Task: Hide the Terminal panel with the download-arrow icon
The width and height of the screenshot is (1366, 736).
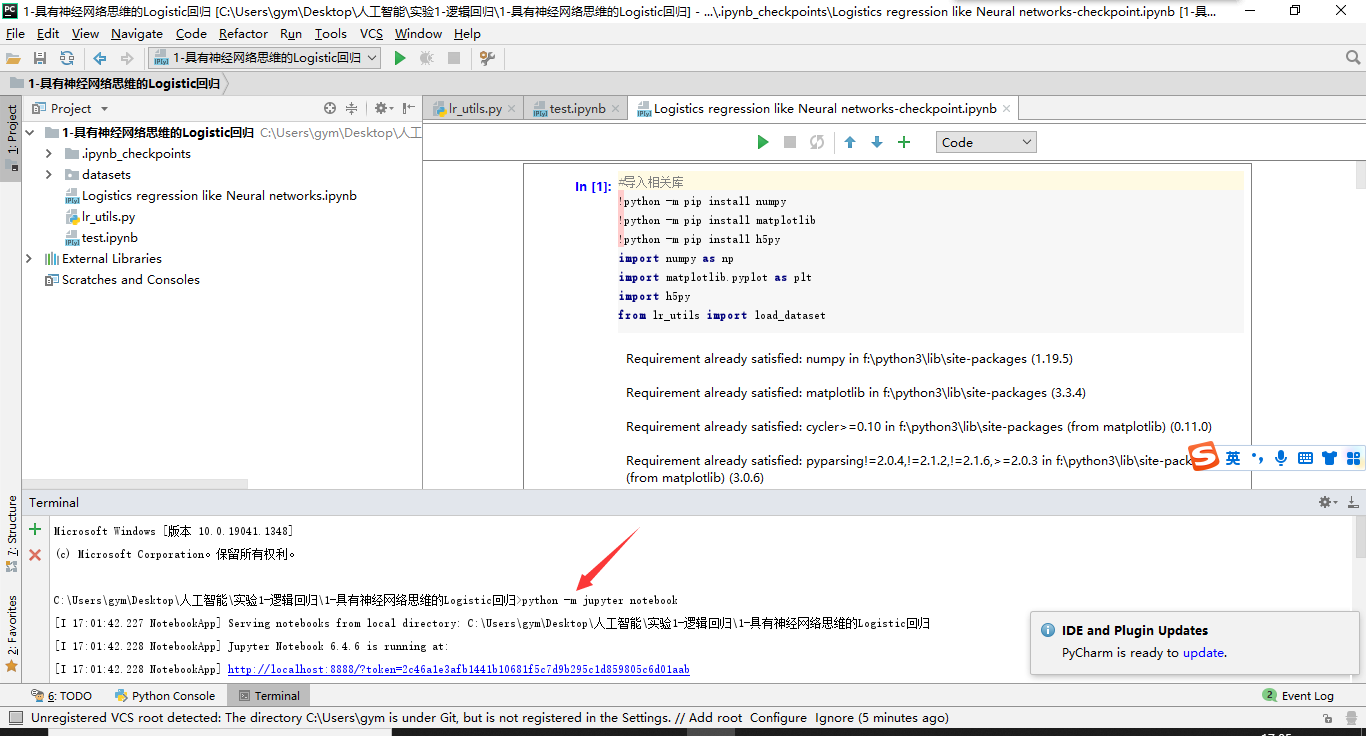Action: click(1352, 502)
